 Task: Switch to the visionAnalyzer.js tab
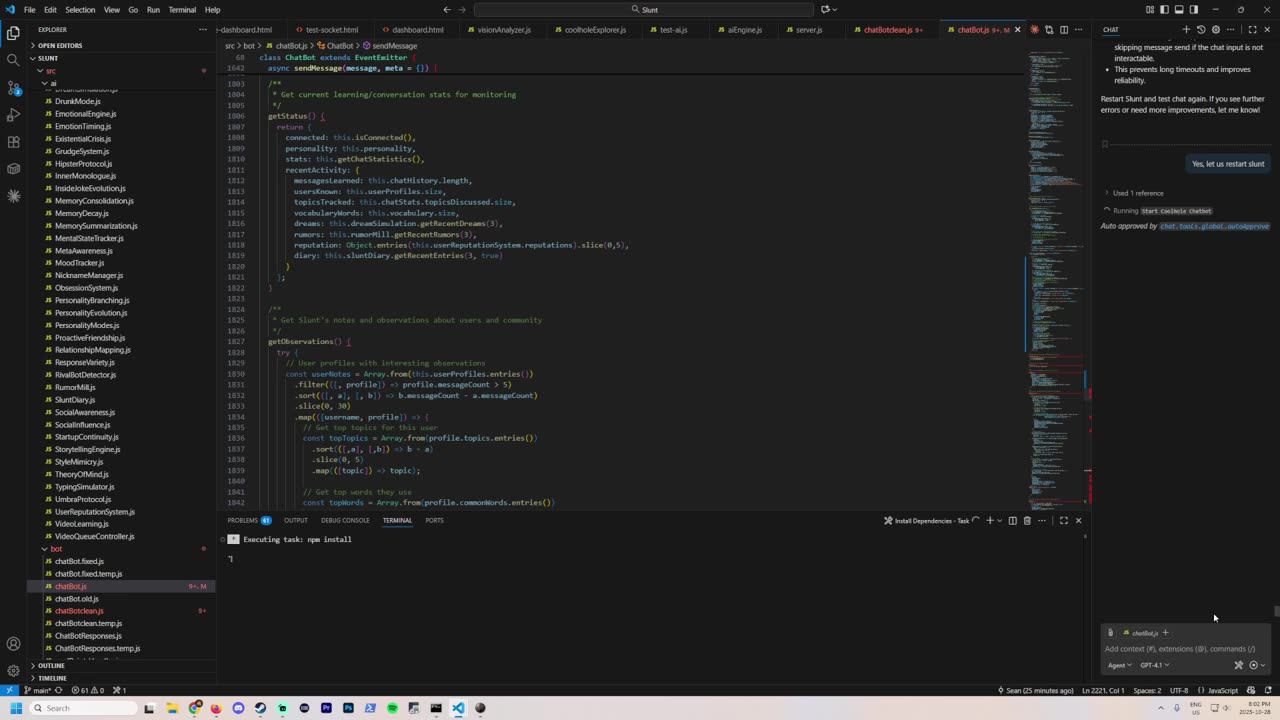click(504, 30)
